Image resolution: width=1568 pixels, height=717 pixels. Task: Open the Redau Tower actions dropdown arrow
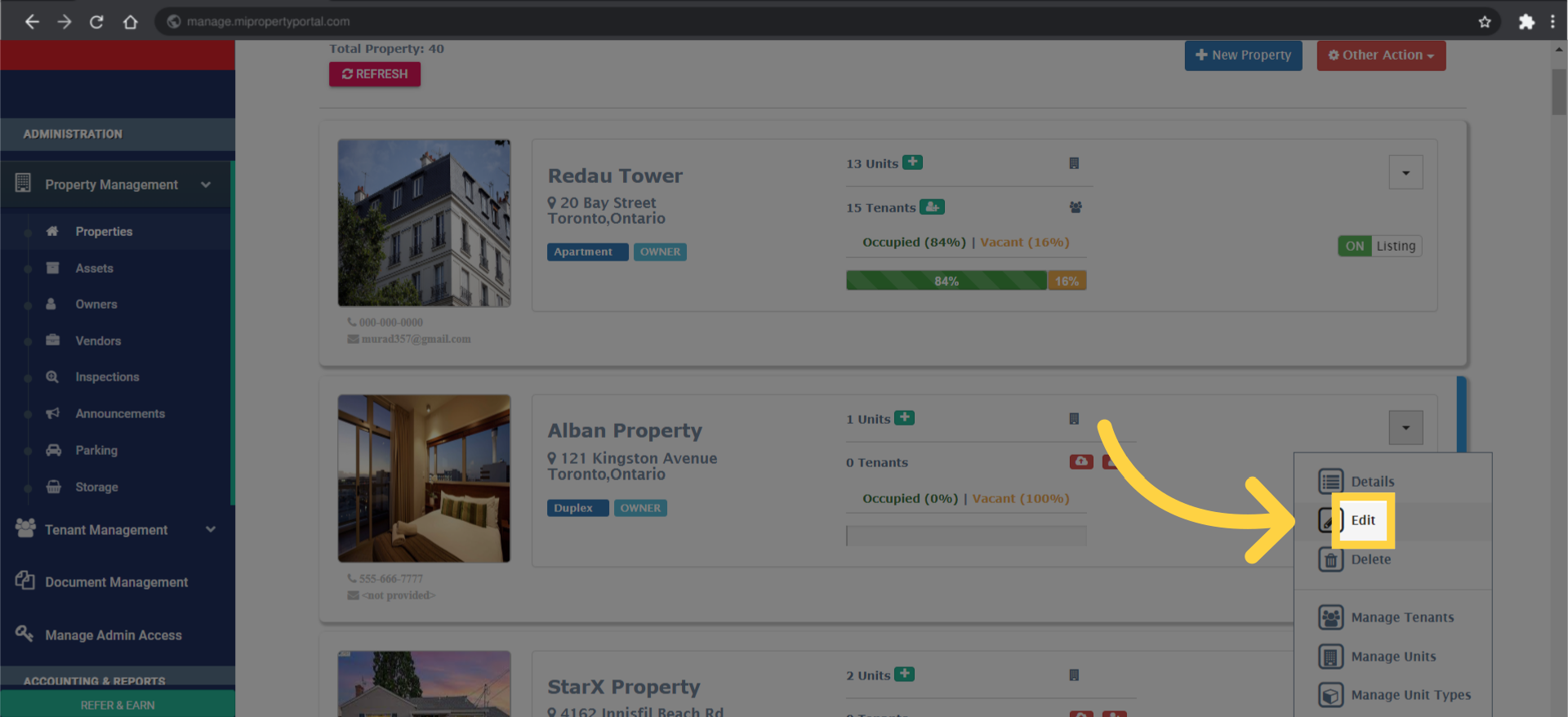[1405, 172]
